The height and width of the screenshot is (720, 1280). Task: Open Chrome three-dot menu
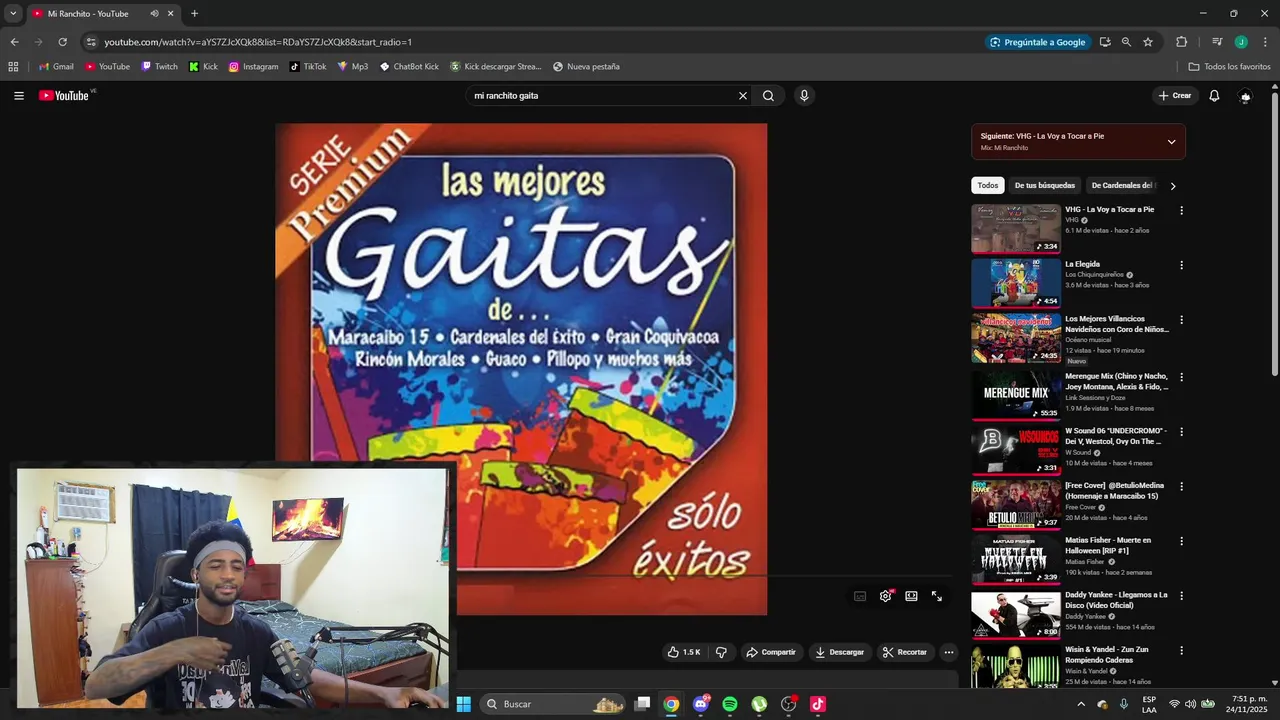(1266, 42)
